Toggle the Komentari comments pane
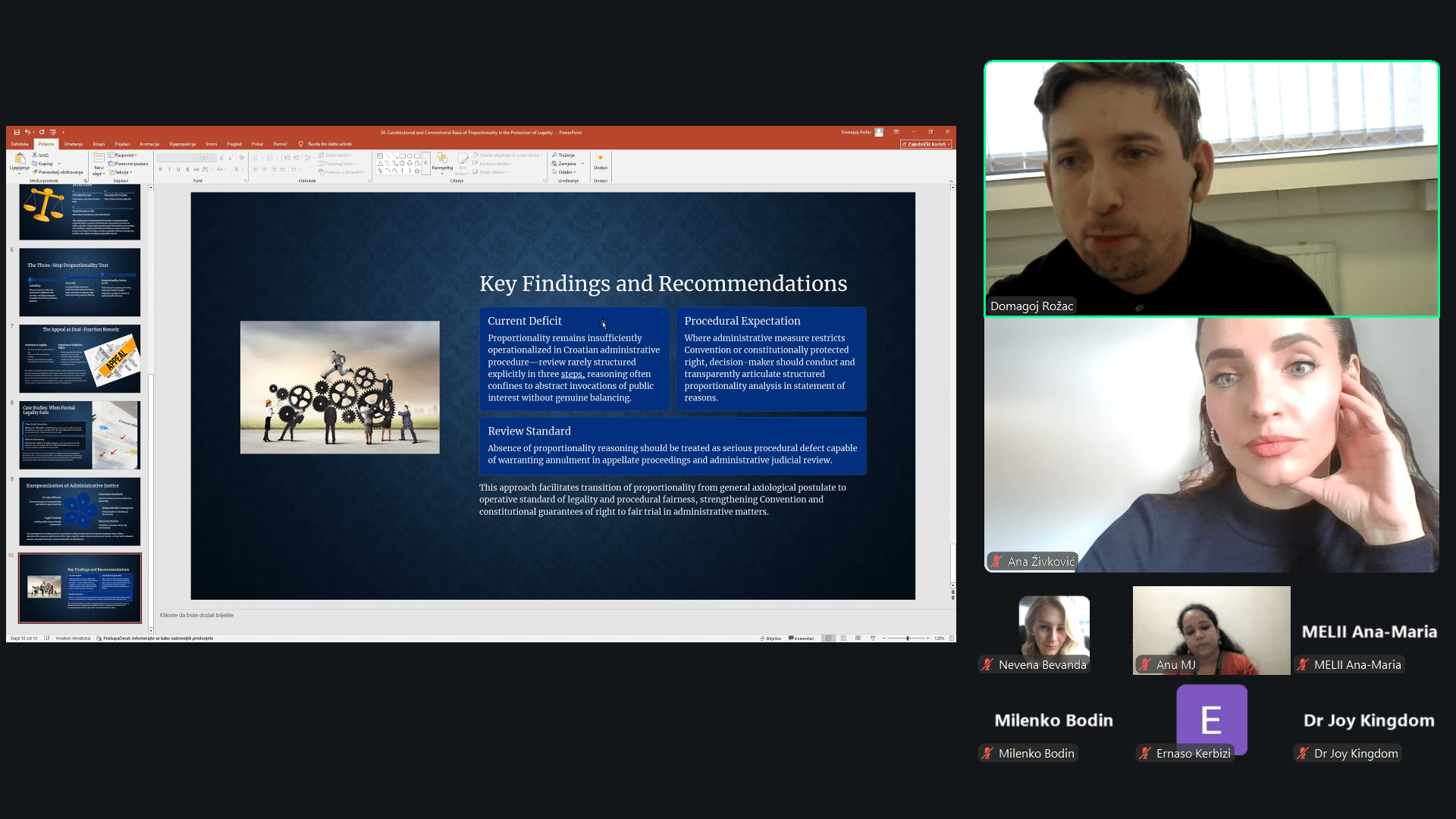The width and height of the screenshot is (1456, 819). tap(801, 639)
